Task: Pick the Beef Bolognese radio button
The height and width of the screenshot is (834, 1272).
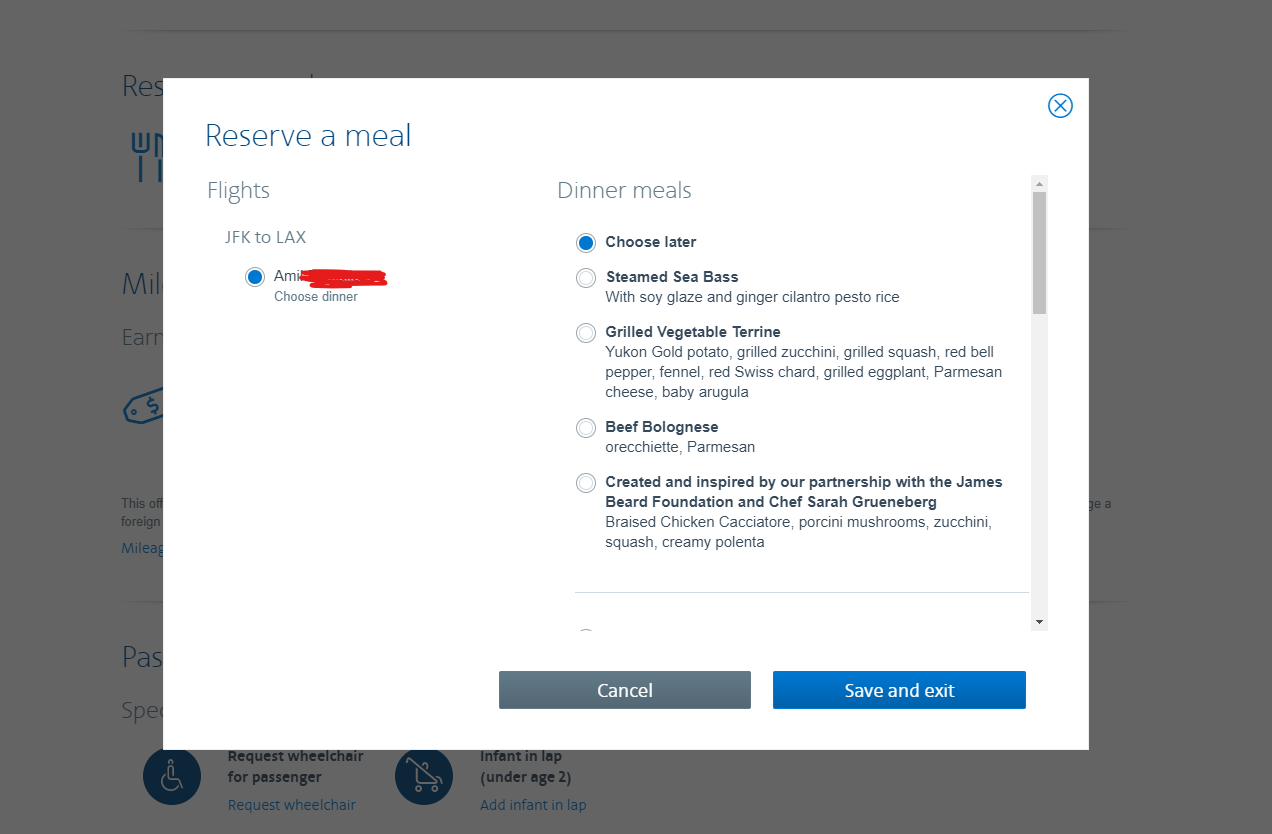Action: pos(586,428)
